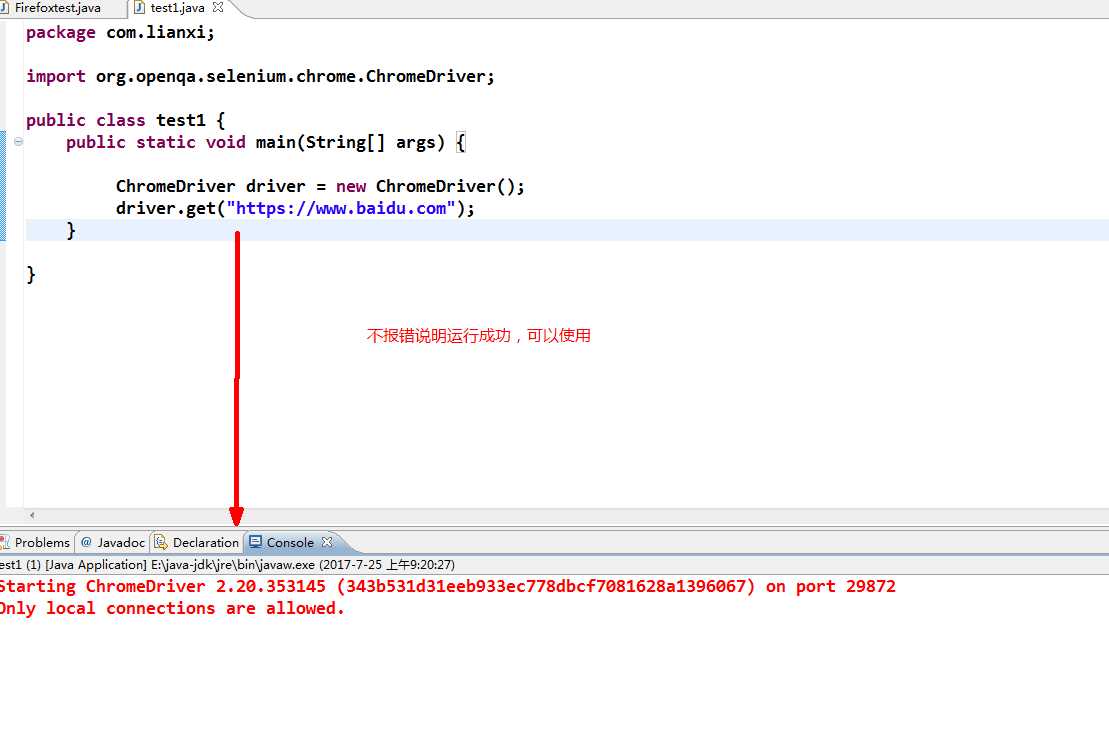Click the 'public class test1' declaration
1109x735 pixels.
click(x=125, y=120)
